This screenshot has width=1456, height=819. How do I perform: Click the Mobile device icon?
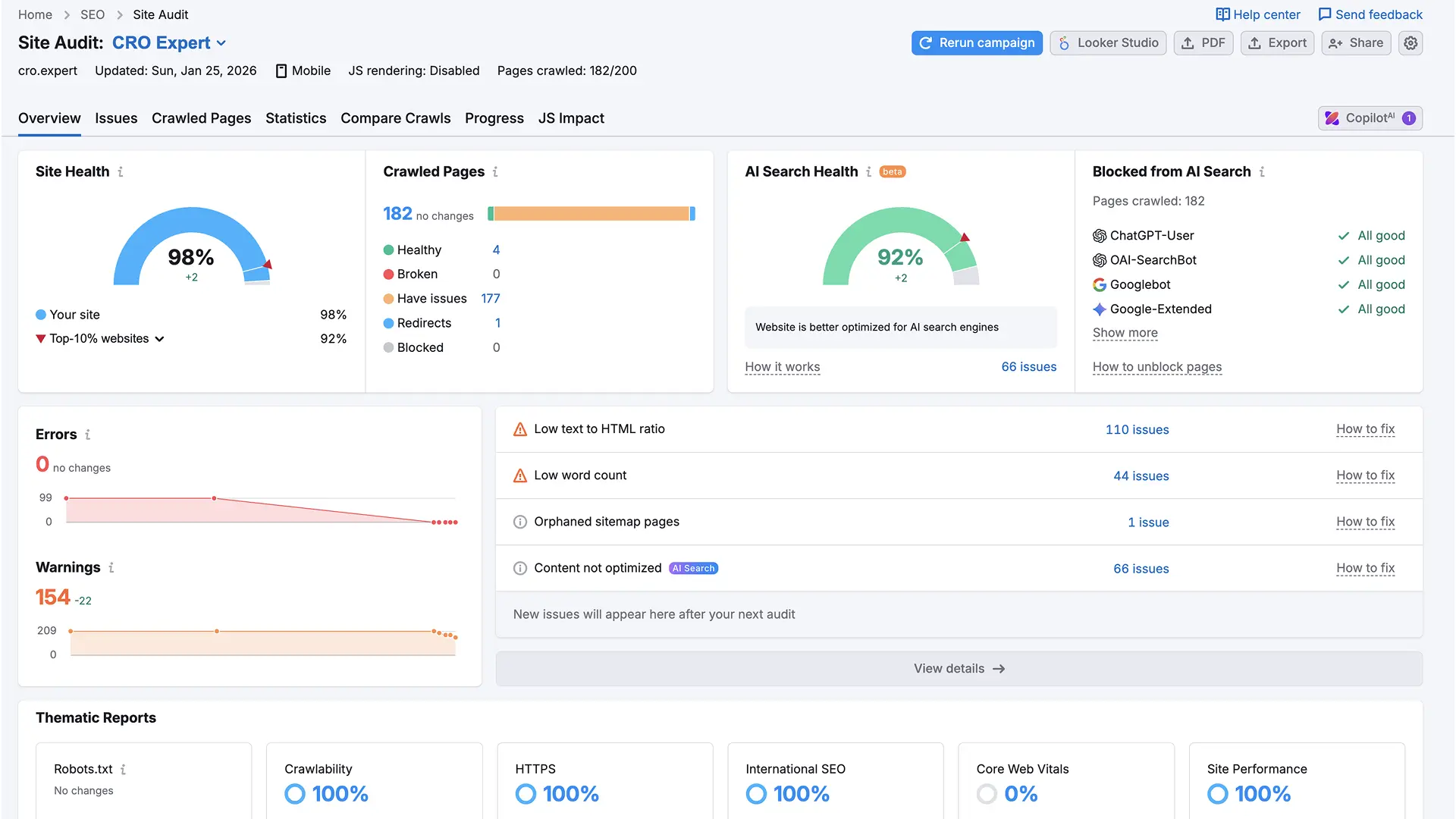(x=281, y=71)
